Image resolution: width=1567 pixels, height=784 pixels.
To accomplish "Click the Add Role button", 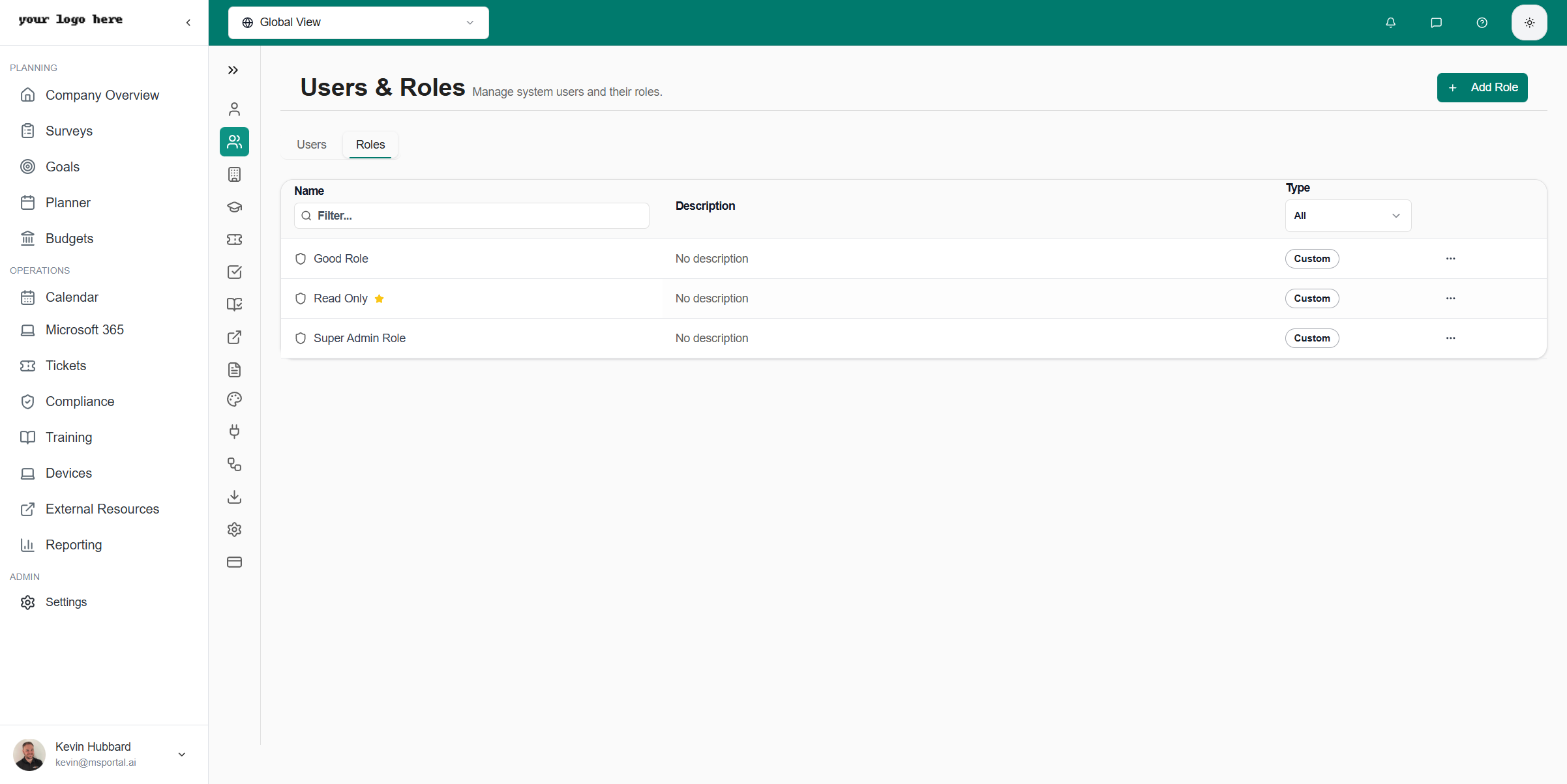I will coord(1482,87).
